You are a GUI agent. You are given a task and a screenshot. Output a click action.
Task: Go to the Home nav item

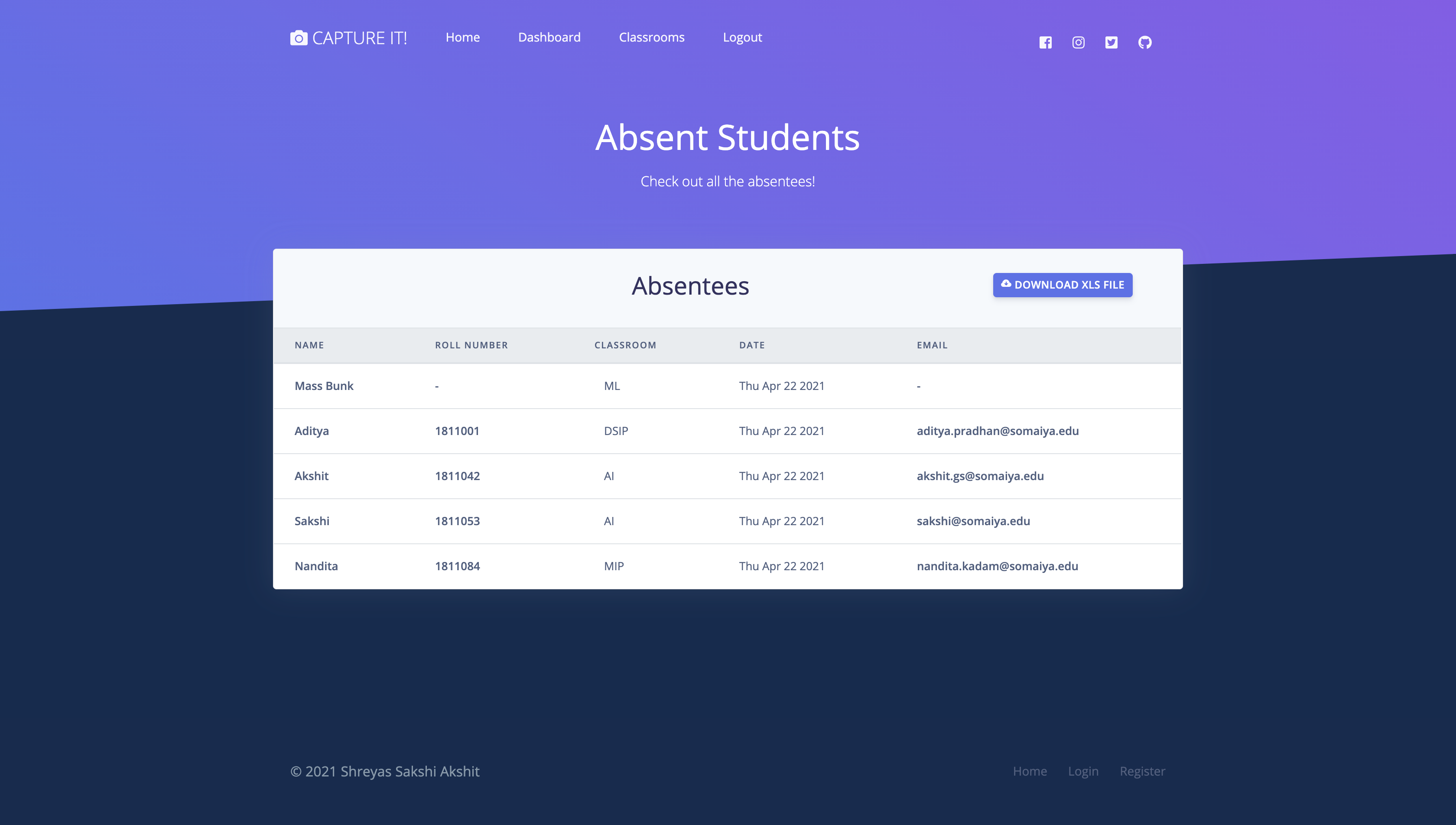click(x=462, y=37)
